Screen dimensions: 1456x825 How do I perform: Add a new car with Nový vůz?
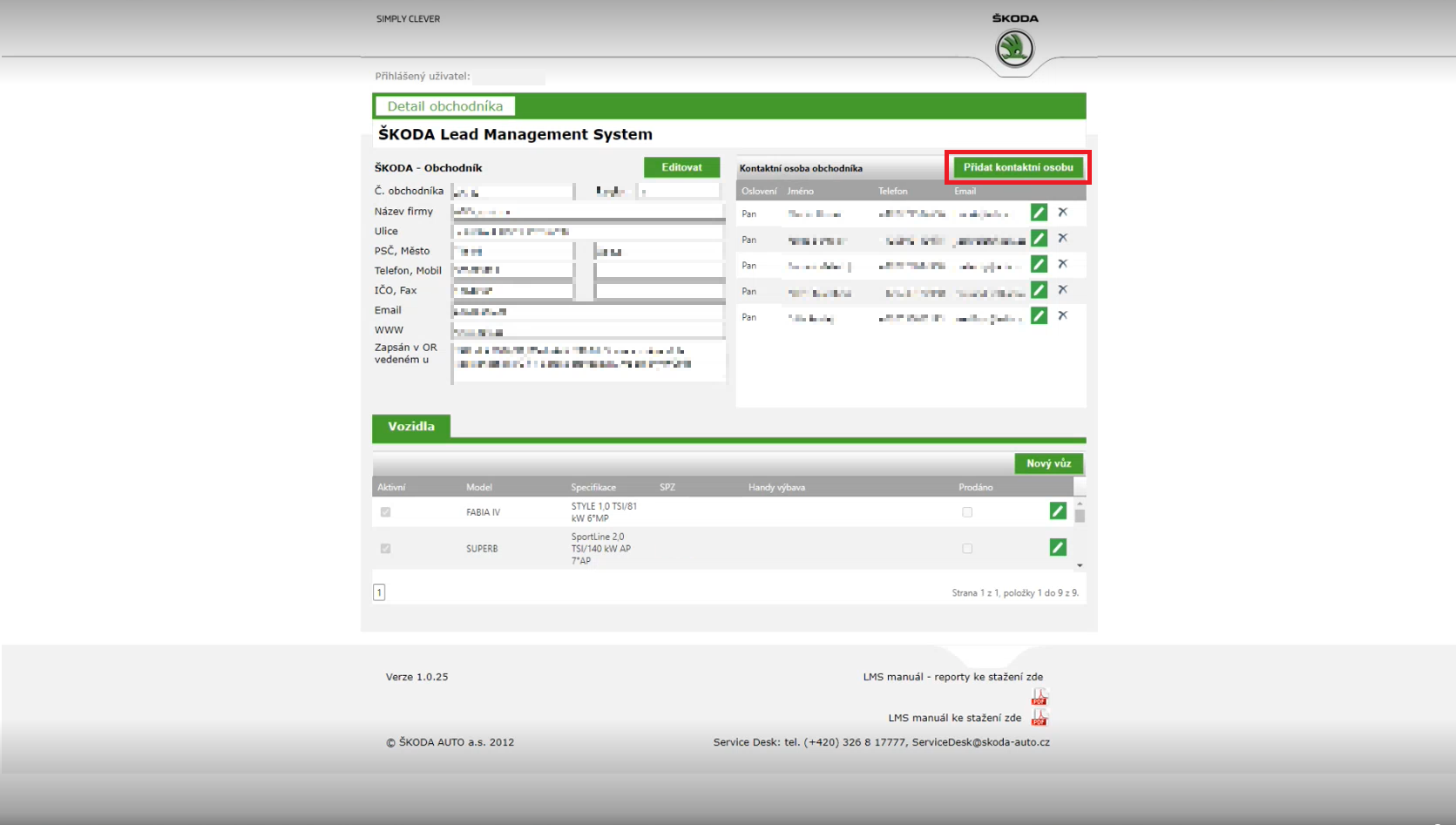pos(1048,463)
